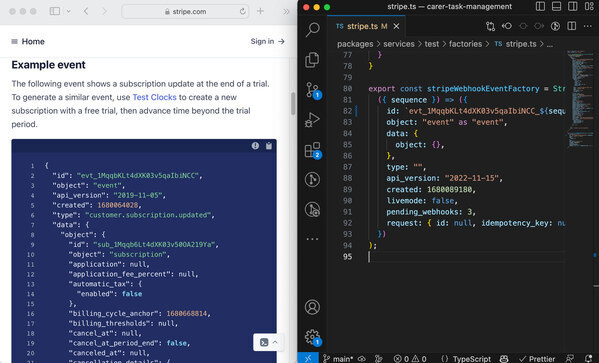Click the info icon on code block
Viewport: 599px width, 363px height.
255,146
